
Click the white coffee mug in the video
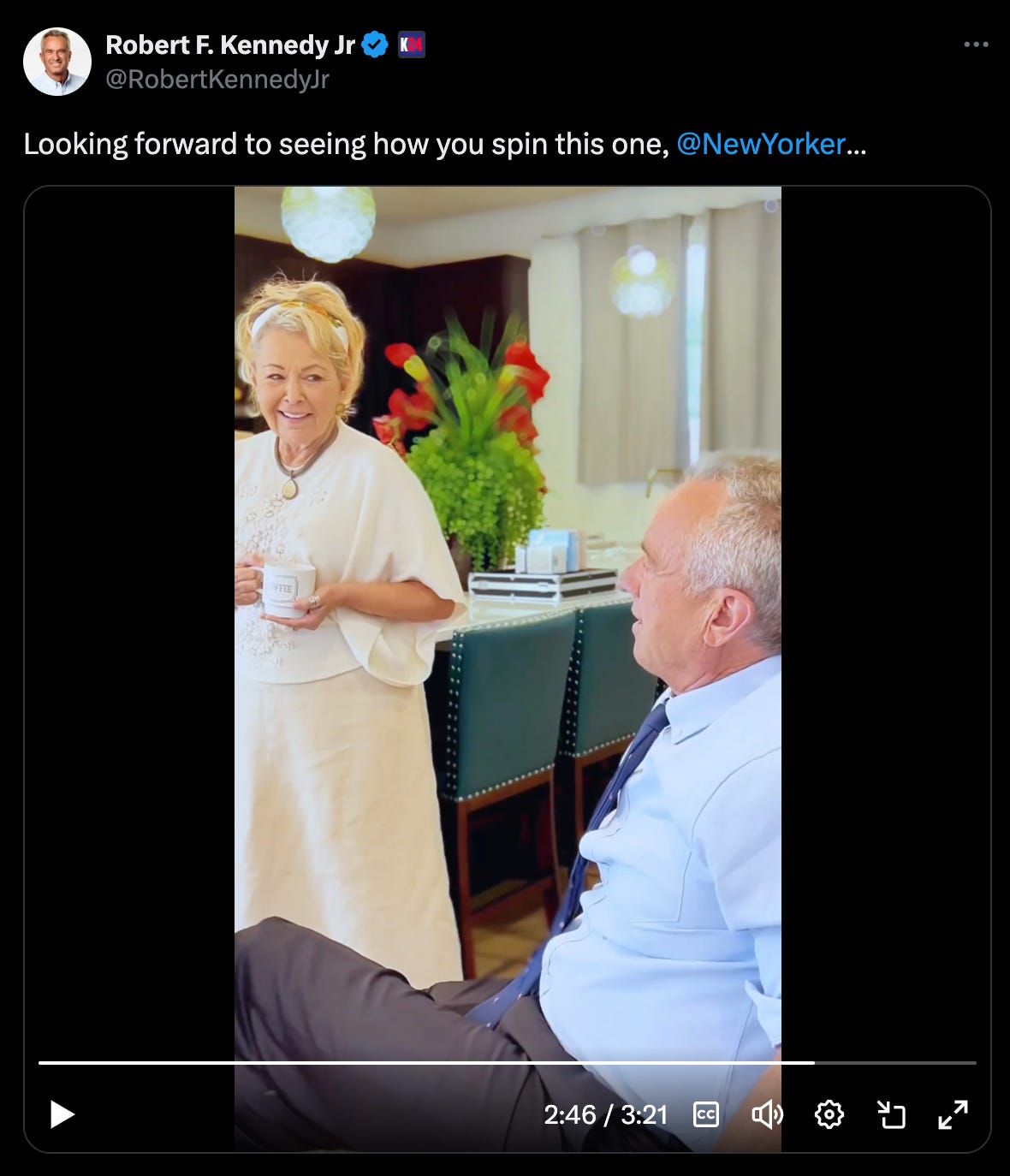(287, 589)
